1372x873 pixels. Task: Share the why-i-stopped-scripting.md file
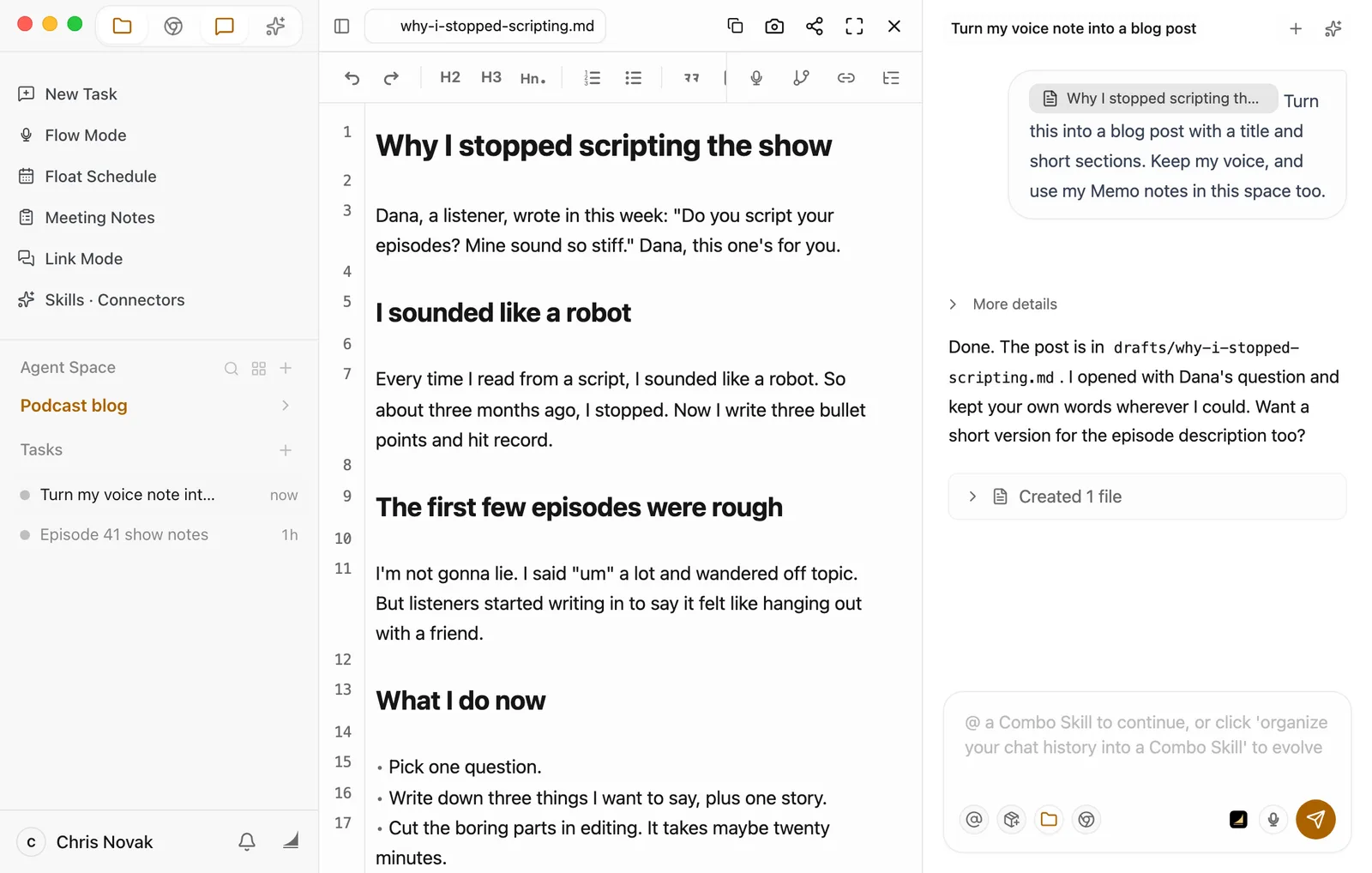(815, 26)
